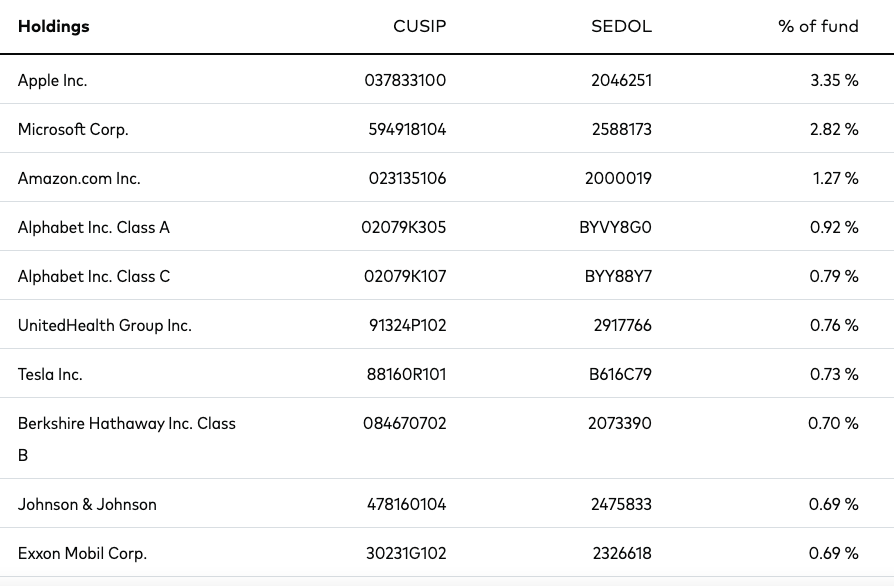Image resolution: width=894 pixels, height=586 pixels.
Task: Click Apple's 3.35 % fund weight
Action: (x=834, y=80)
